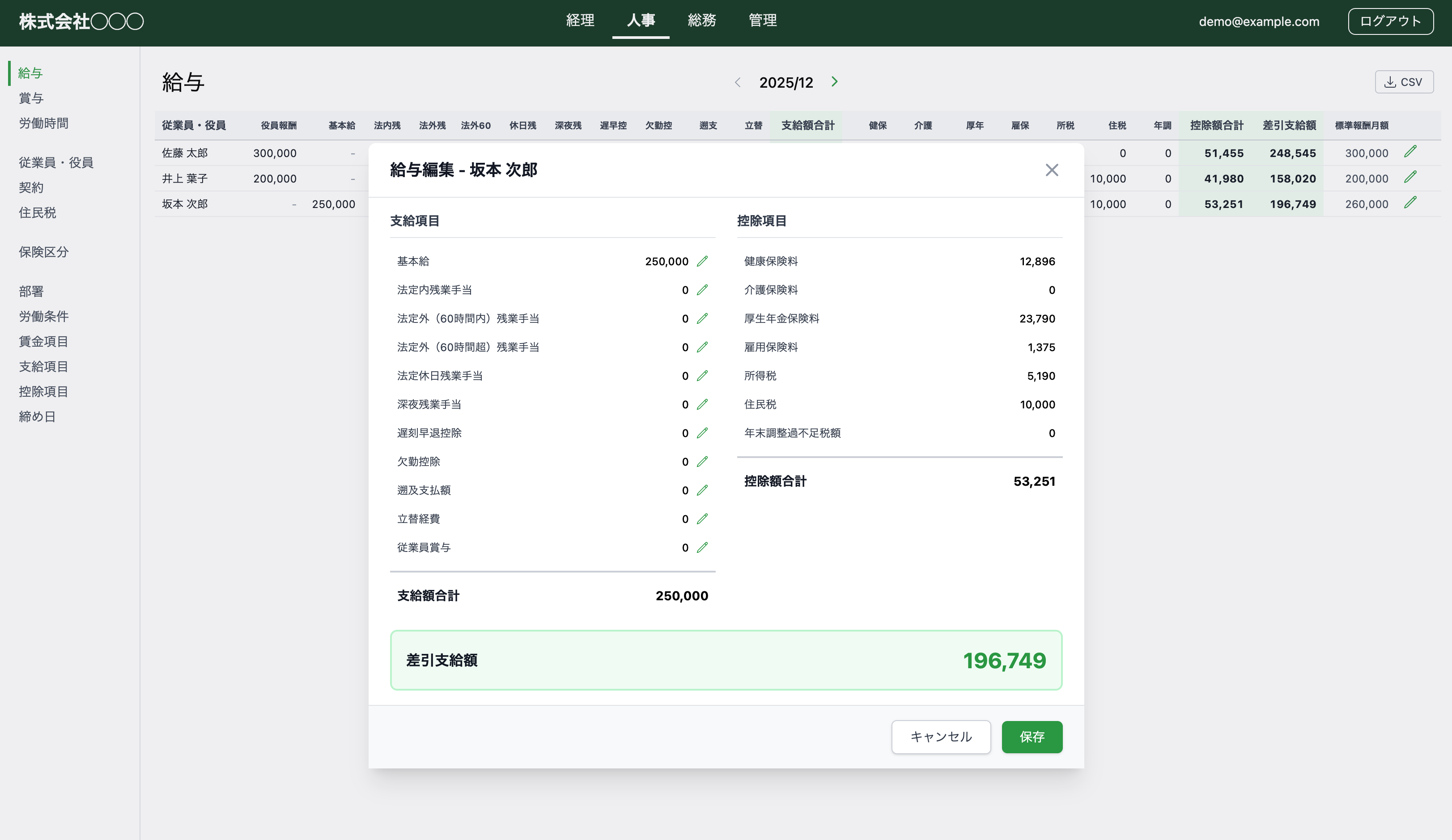Save changes with the 保存 button
Image resolution: width=1452 pixels, height=840 pixels.
1032,737
